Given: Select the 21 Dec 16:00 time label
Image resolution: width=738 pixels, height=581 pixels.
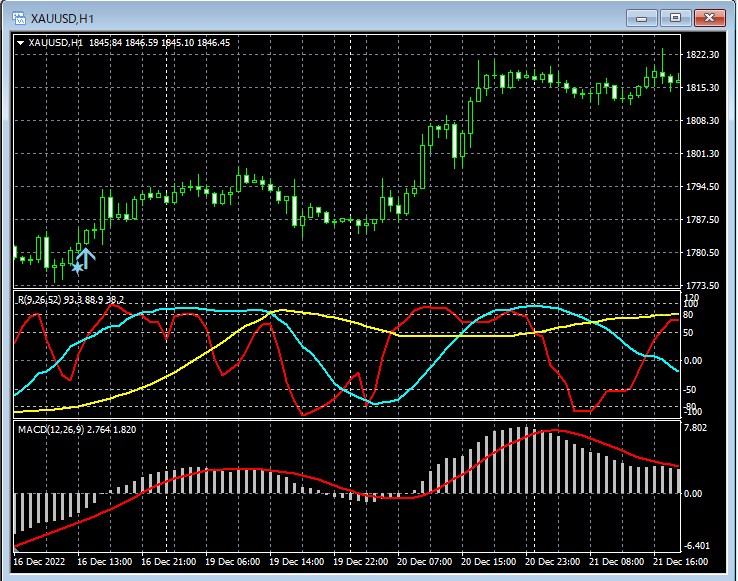Looking at the screenshot, I should [681, 562].
